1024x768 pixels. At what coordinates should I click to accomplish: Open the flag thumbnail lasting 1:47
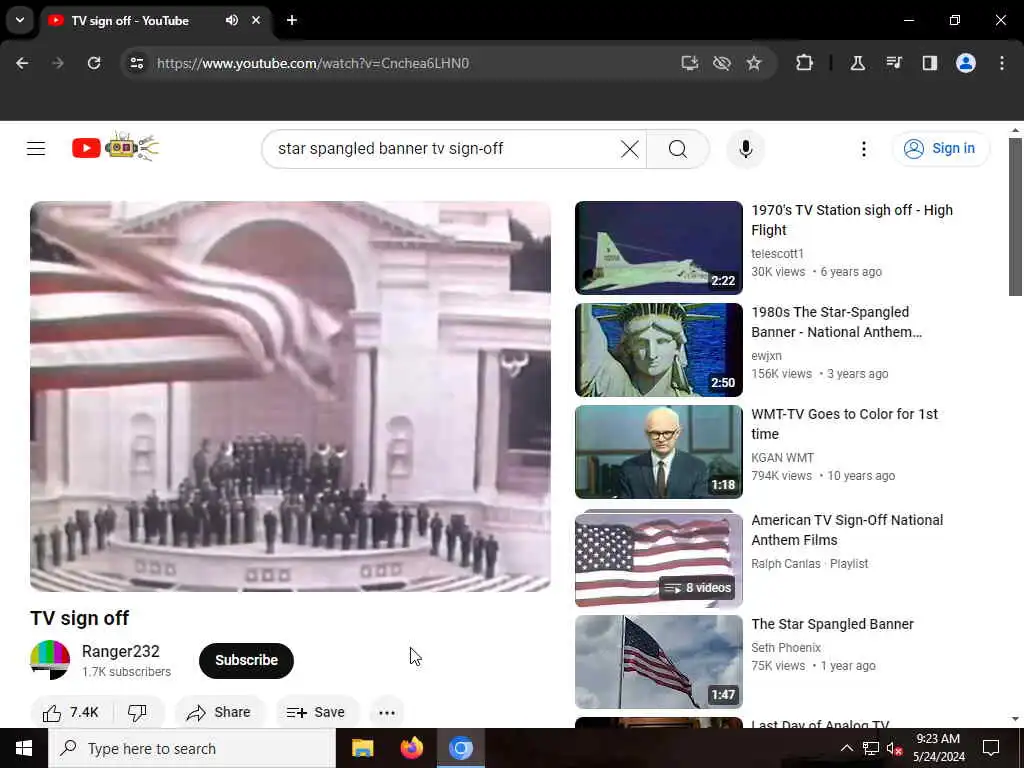[x=658, y=662]
